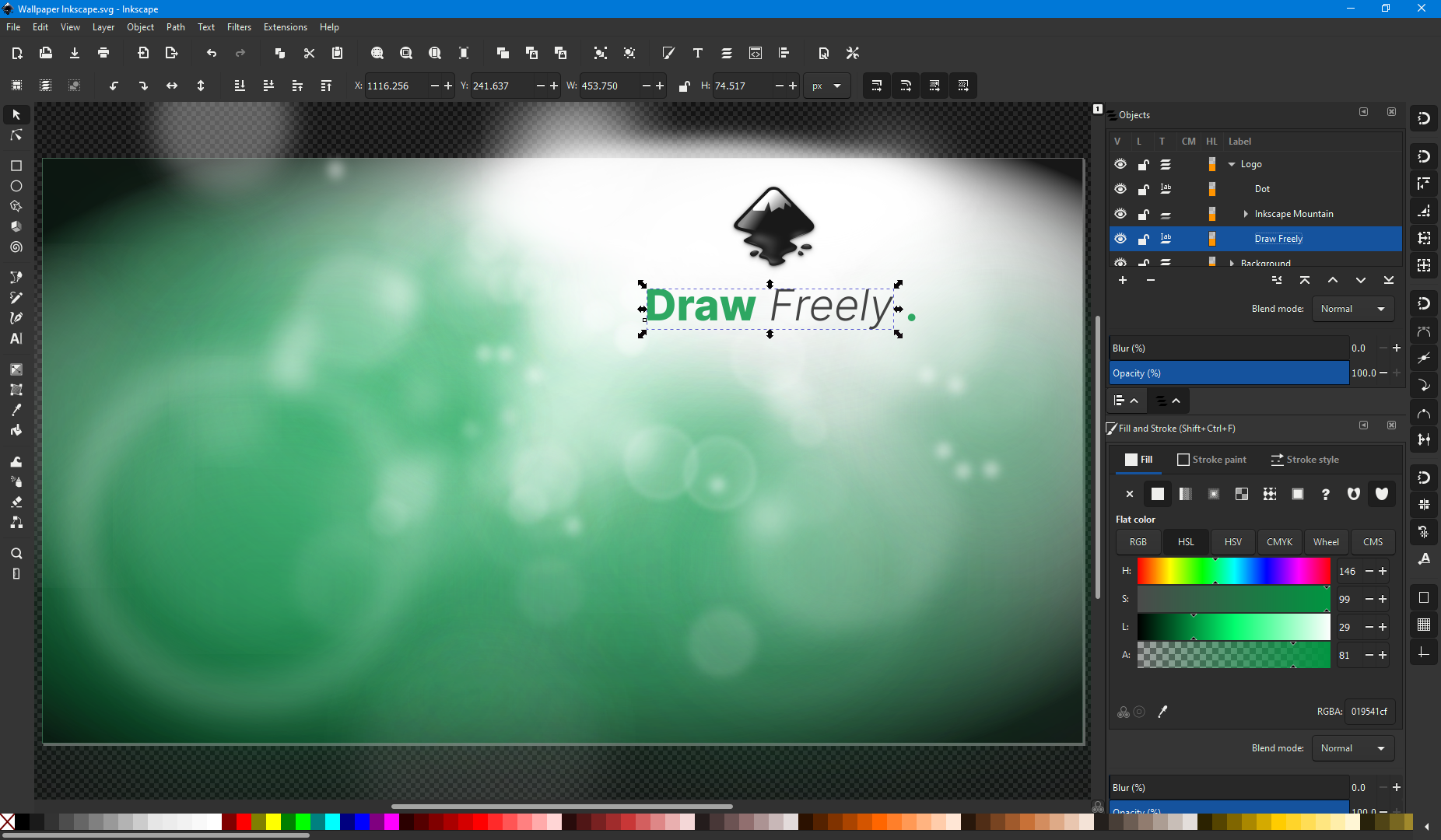Image resolution: width=1441 pixels, height=840 pixels.
Task: Click the Hue color slider
Action: [1233, 571]
